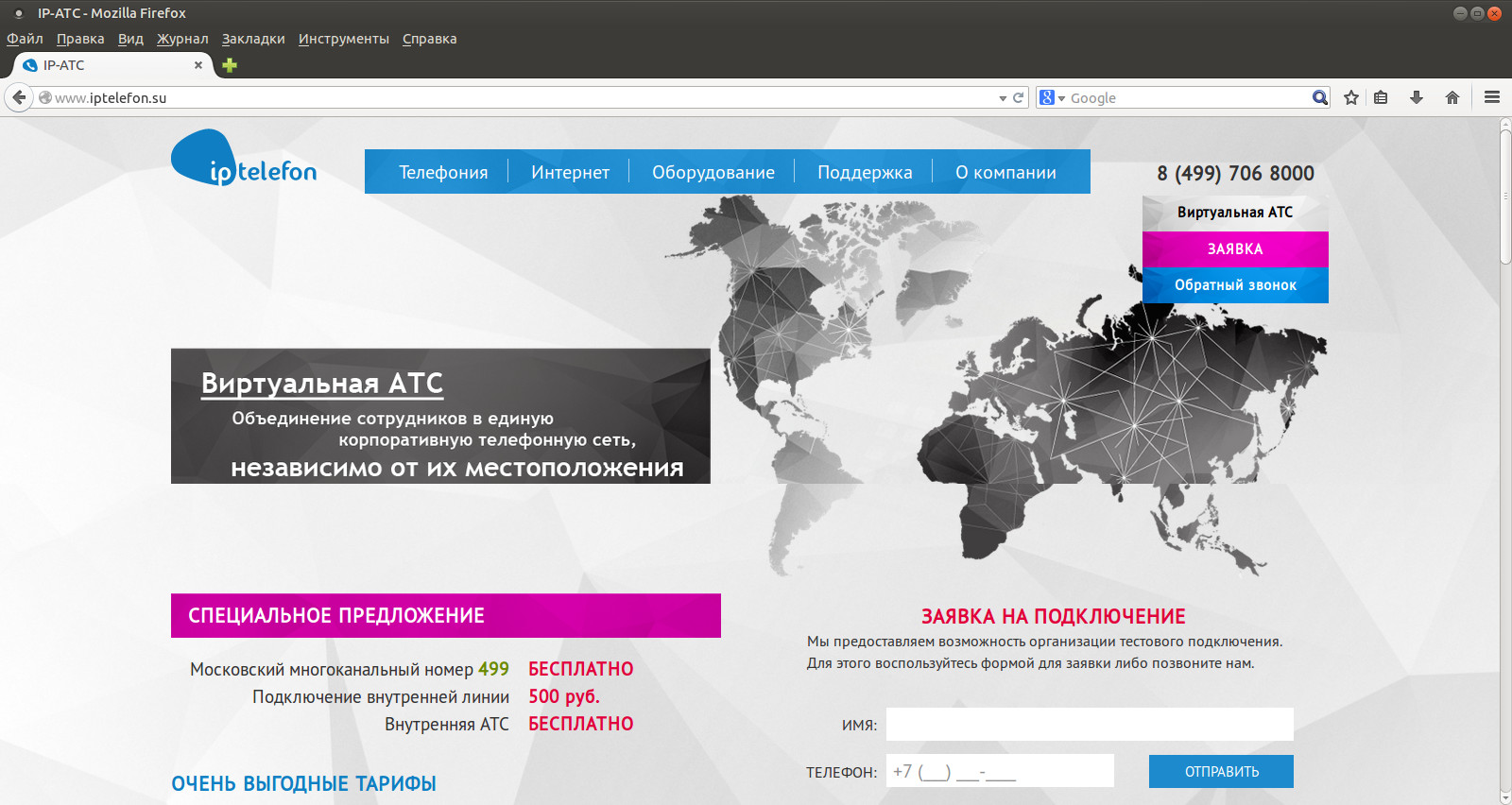Viewport: 1512px width, 805px height.
Task: Open a new tab with the plus icon
Action: [230, 65]
